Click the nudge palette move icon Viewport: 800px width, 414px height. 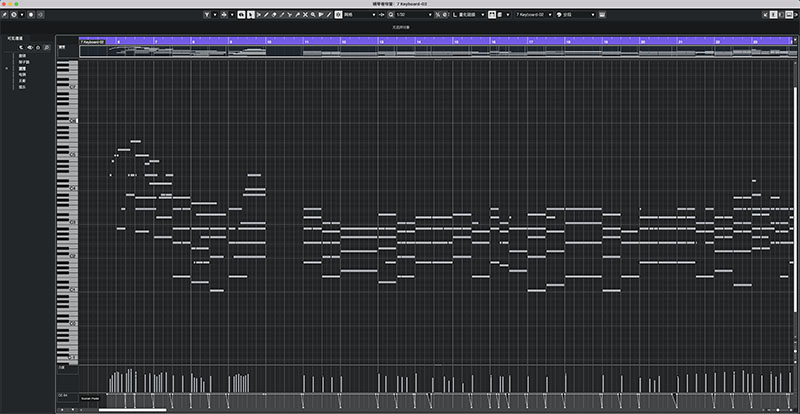[x=224, y=15]
